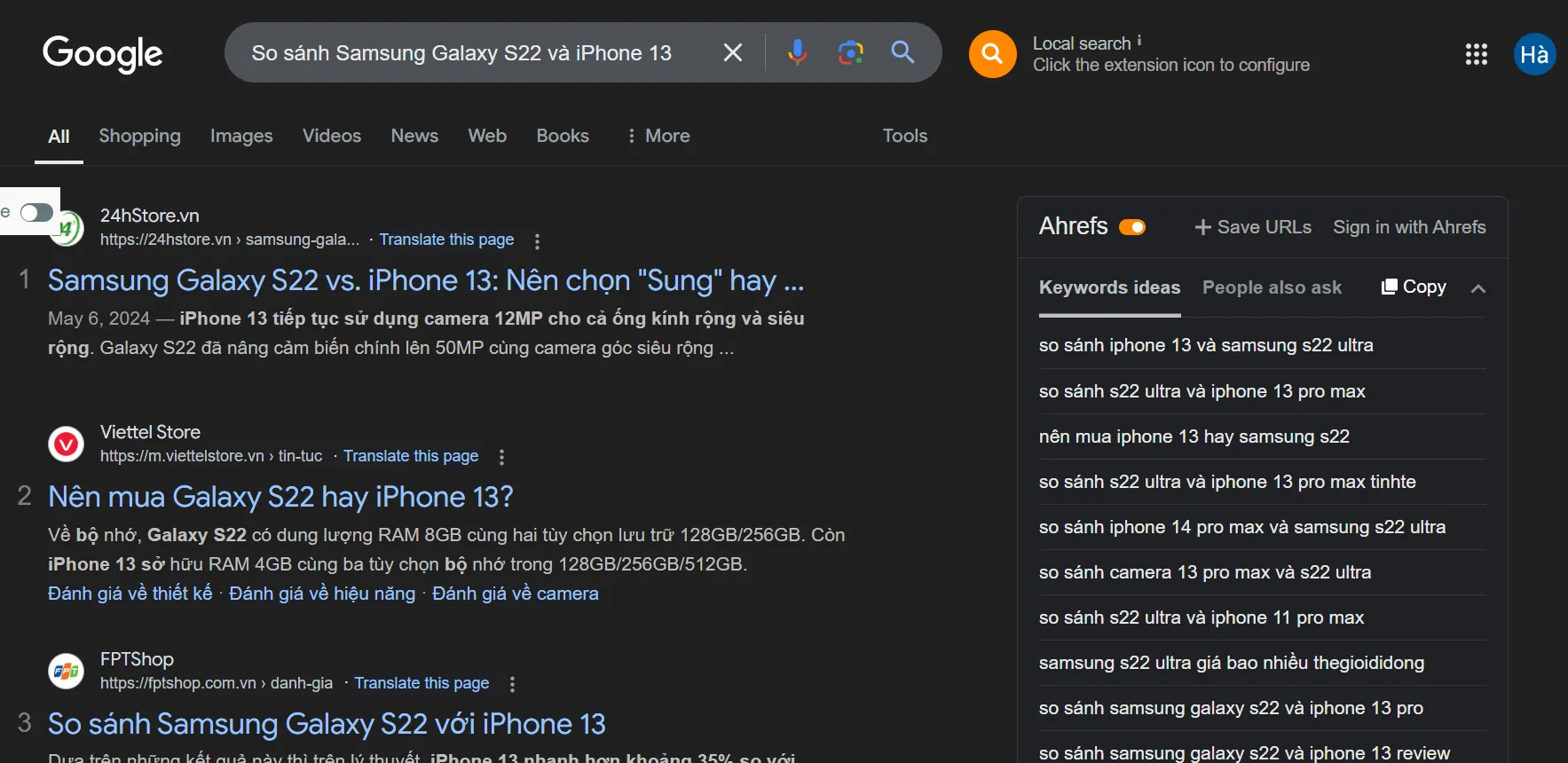
Task: Open the FPTShop result options menu
Action: [512, 684]
